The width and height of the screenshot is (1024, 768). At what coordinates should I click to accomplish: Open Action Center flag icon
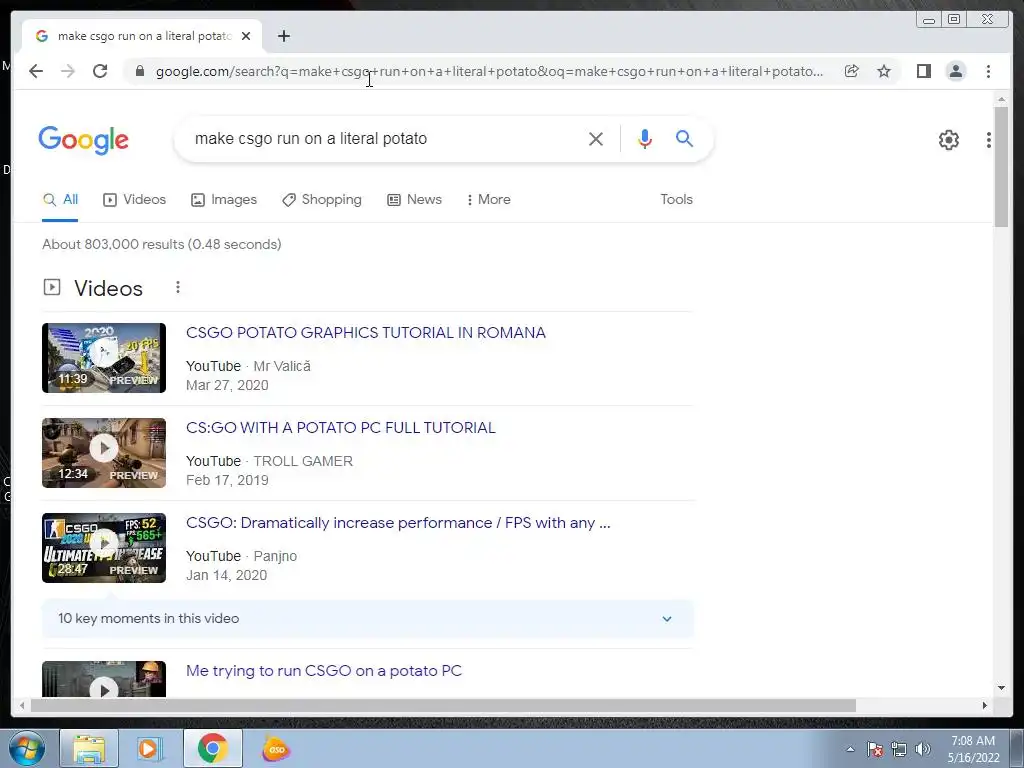click(875, 749)
